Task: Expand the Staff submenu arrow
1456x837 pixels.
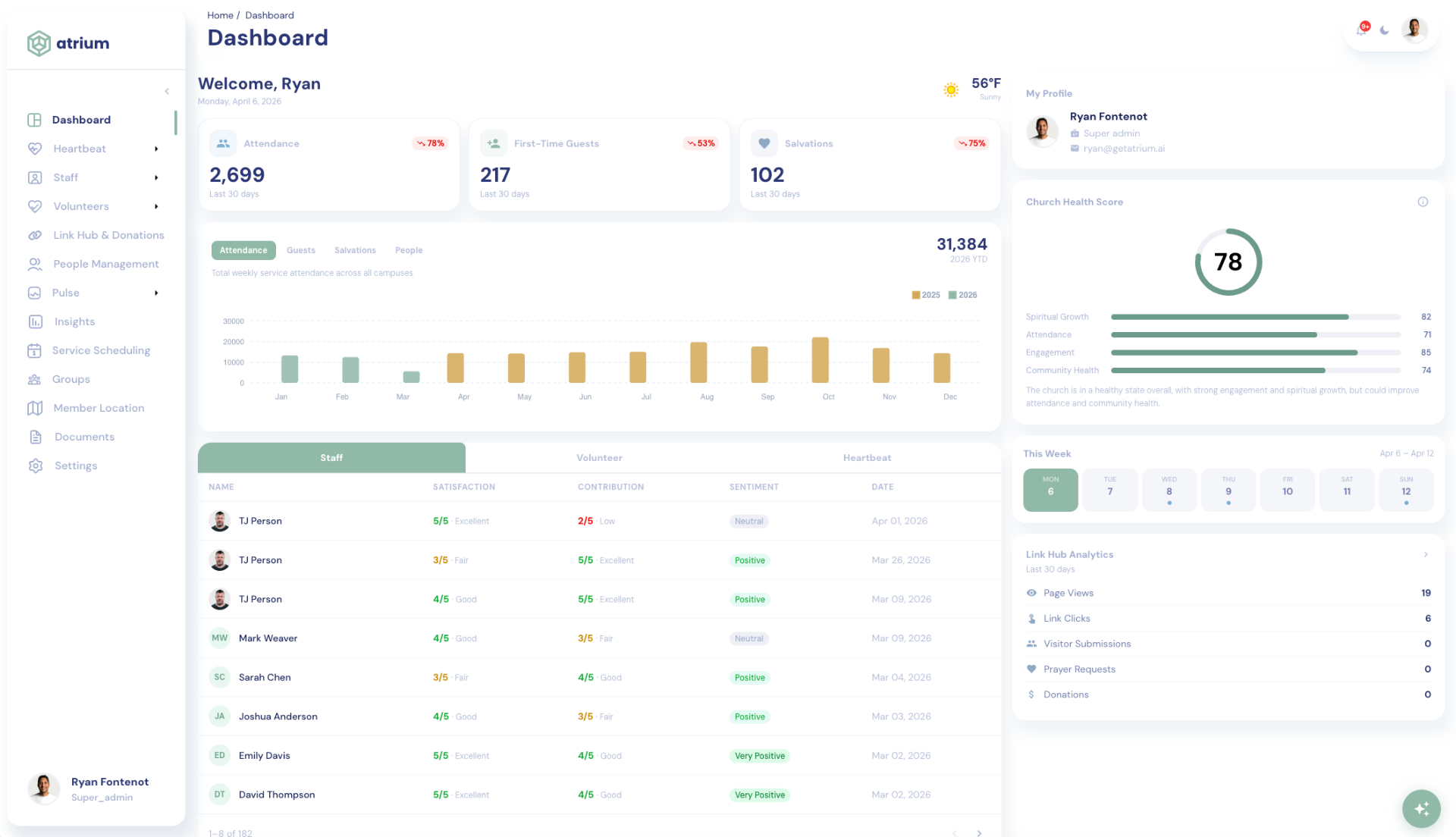Action: (156, 177)
